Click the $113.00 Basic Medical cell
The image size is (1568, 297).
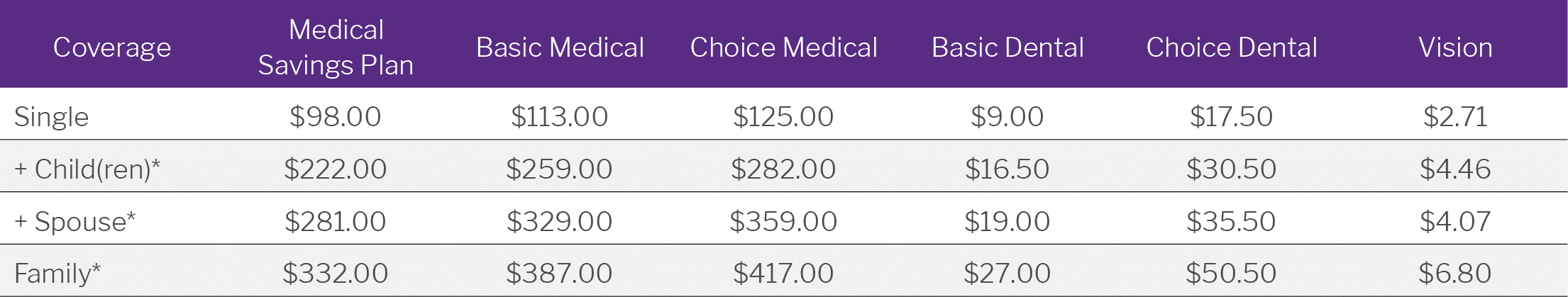point(560,117)
